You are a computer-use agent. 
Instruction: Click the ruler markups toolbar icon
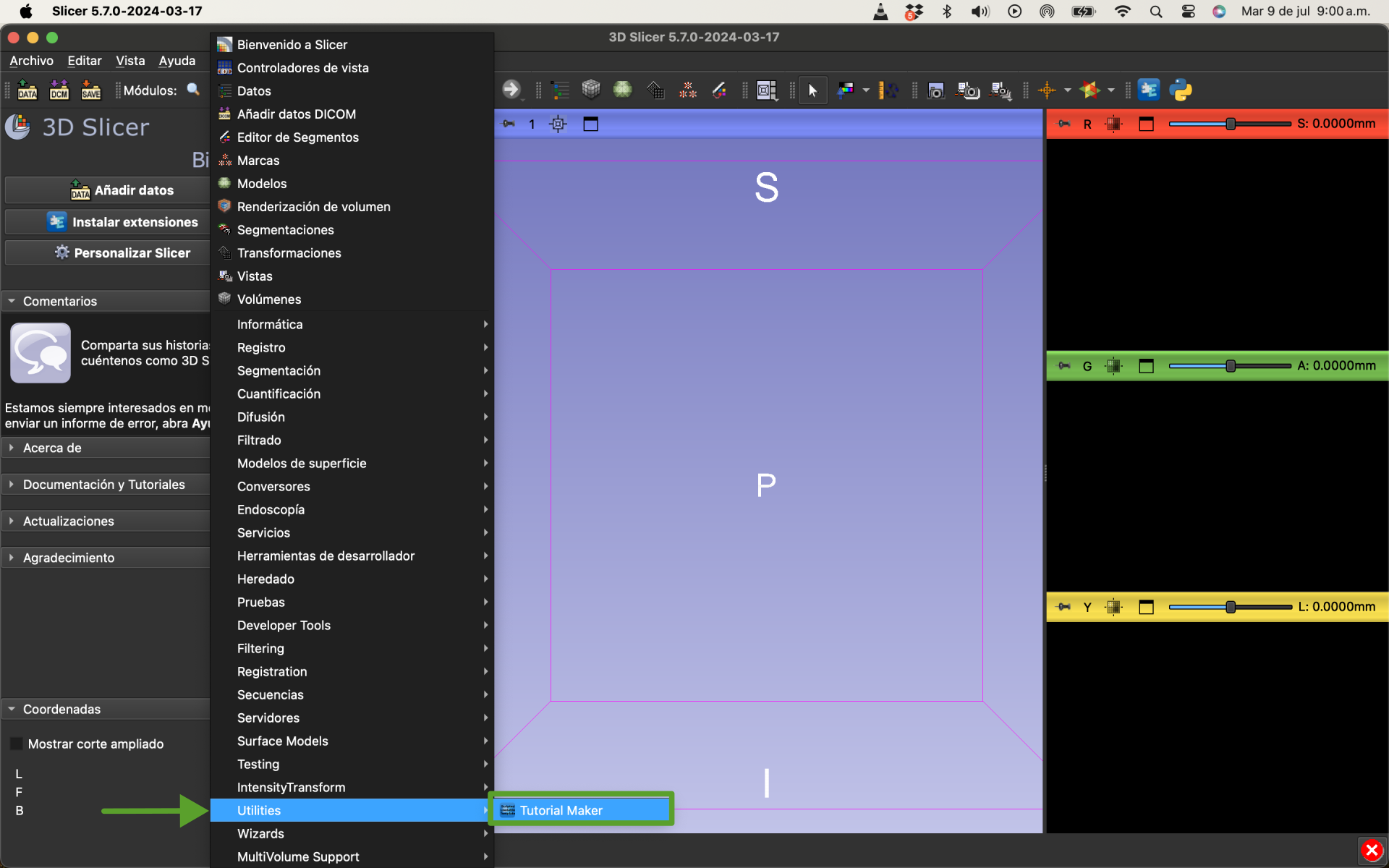888,90
